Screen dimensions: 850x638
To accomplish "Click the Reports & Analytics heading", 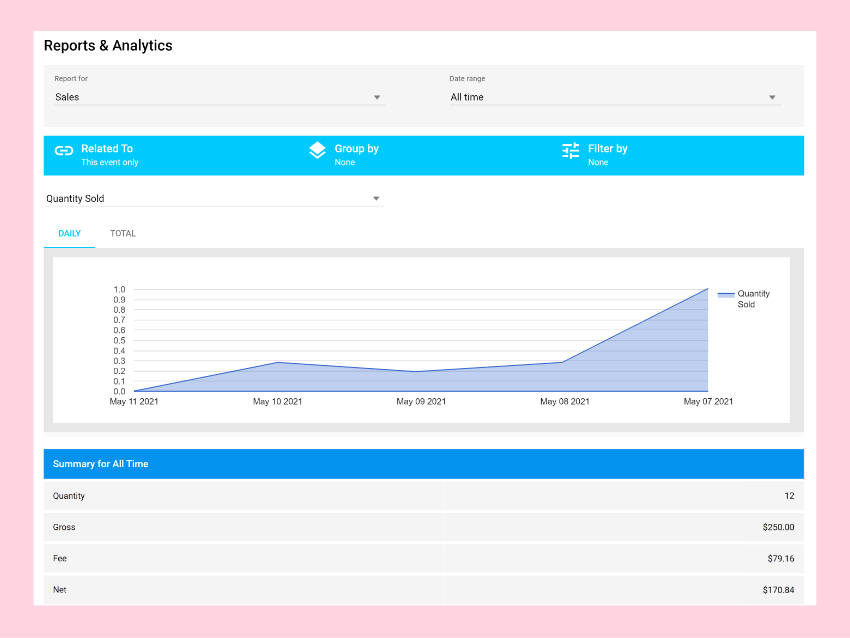I will click(108, 46).
